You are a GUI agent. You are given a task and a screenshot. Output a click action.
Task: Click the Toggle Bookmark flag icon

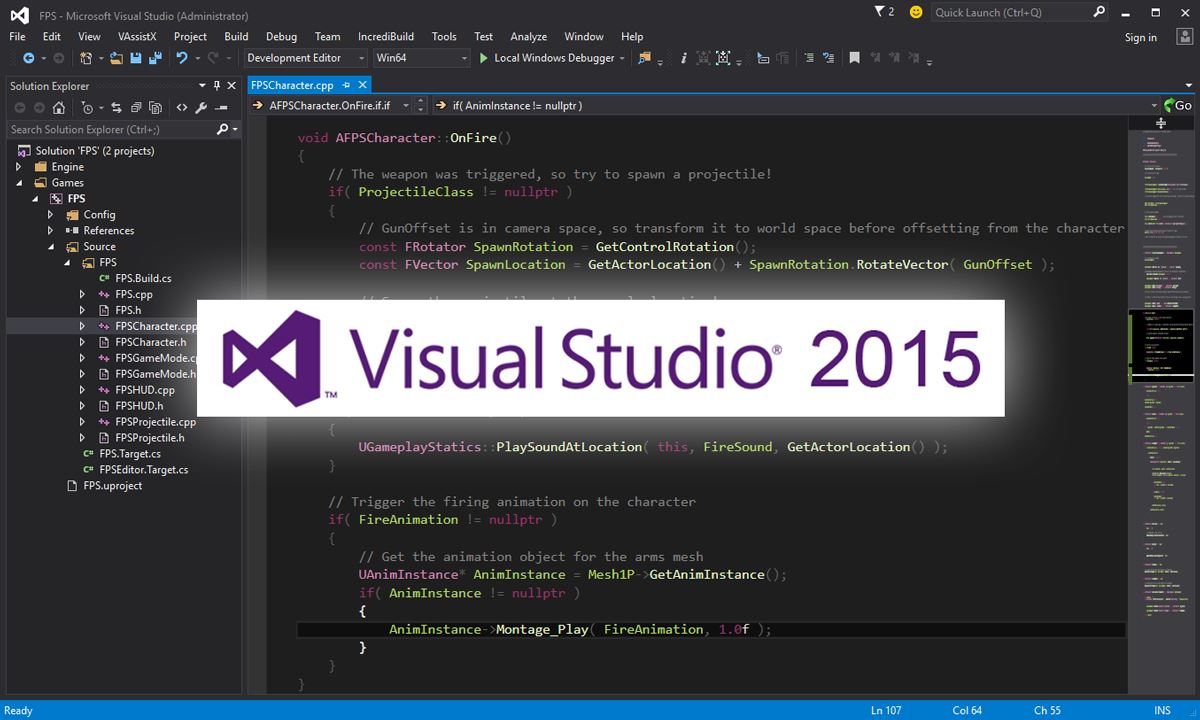854,59
